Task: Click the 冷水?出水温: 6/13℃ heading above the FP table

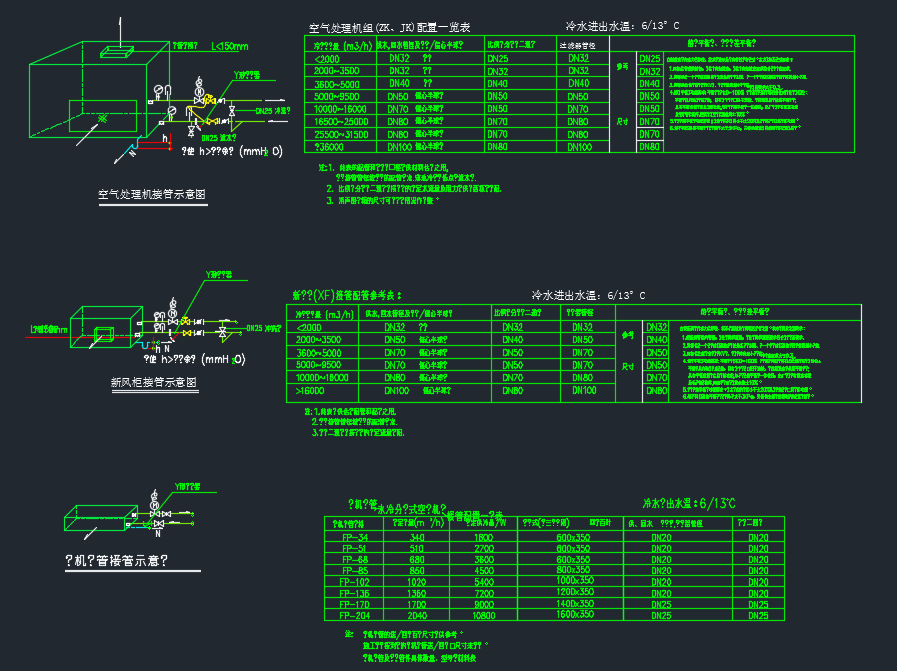Action: pos(689,503)
